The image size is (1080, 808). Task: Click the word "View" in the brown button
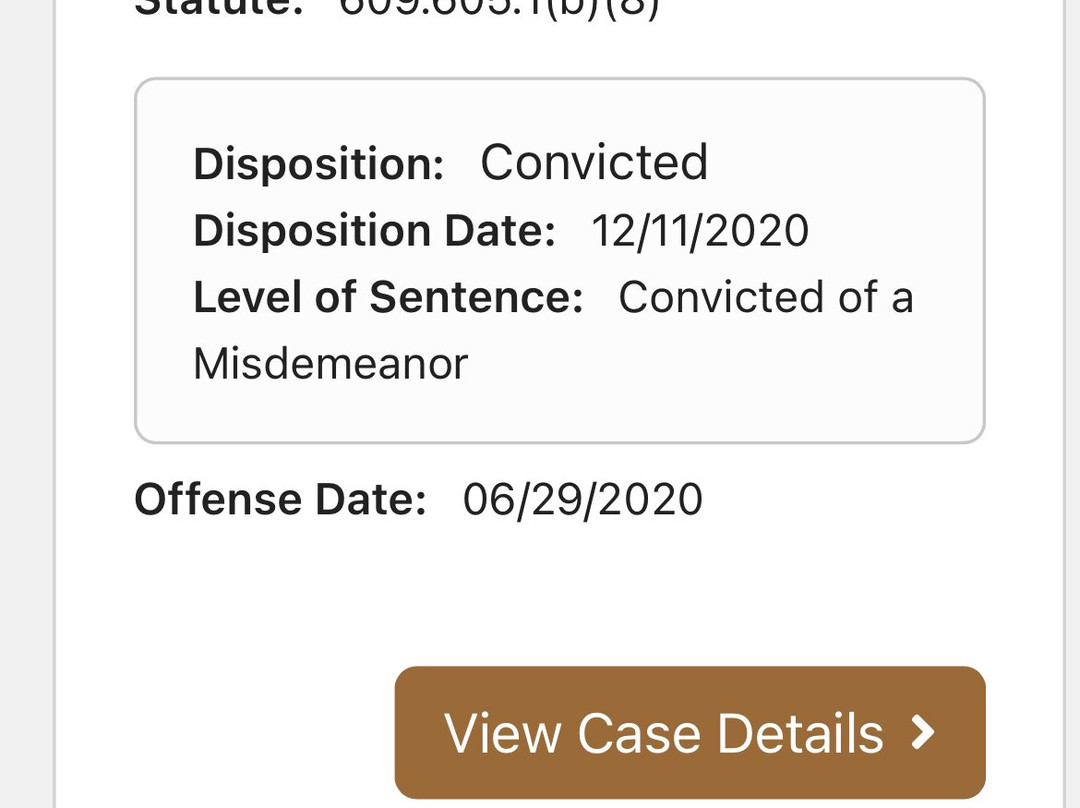502,733
